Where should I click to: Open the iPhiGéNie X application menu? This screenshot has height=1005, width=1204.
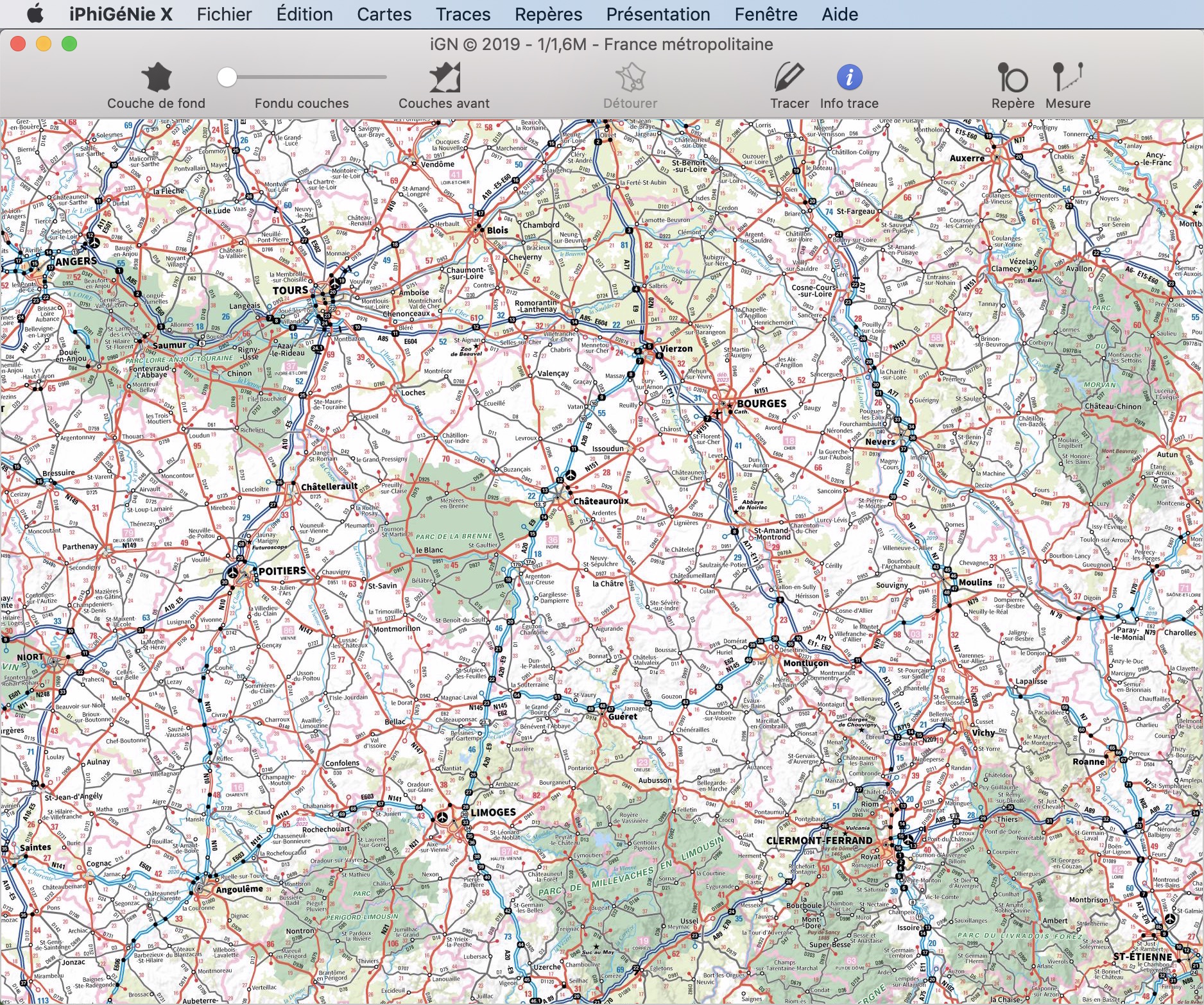[x=121, y=14]
